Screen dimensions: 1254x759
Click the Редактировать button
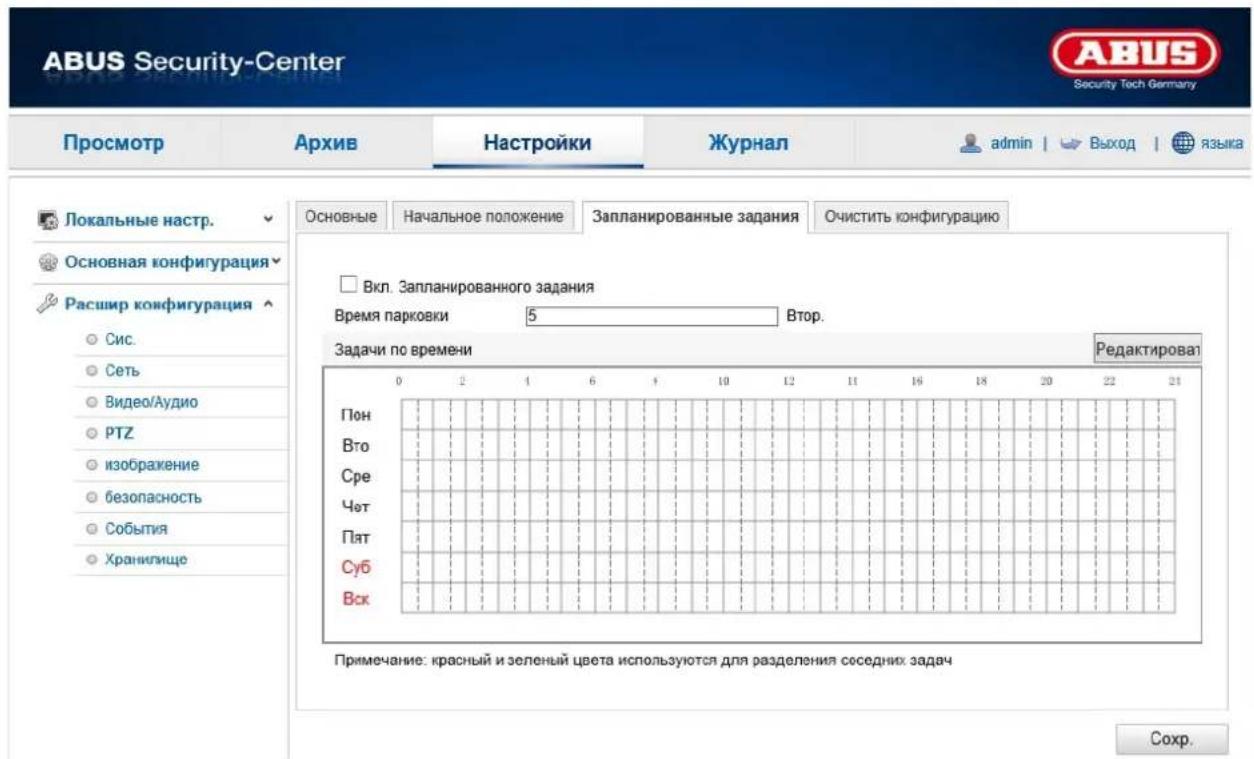coord(1148,349)
